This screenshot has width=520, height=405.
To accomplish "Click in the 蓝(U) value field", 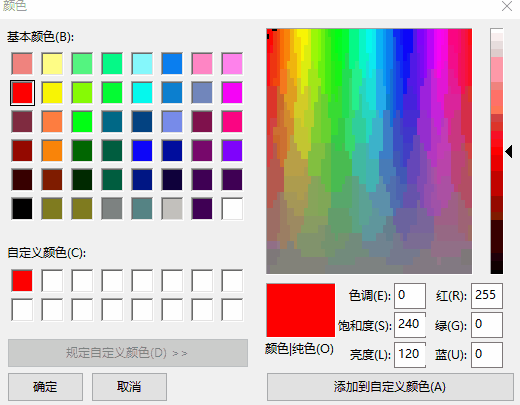I will (487, 355).
